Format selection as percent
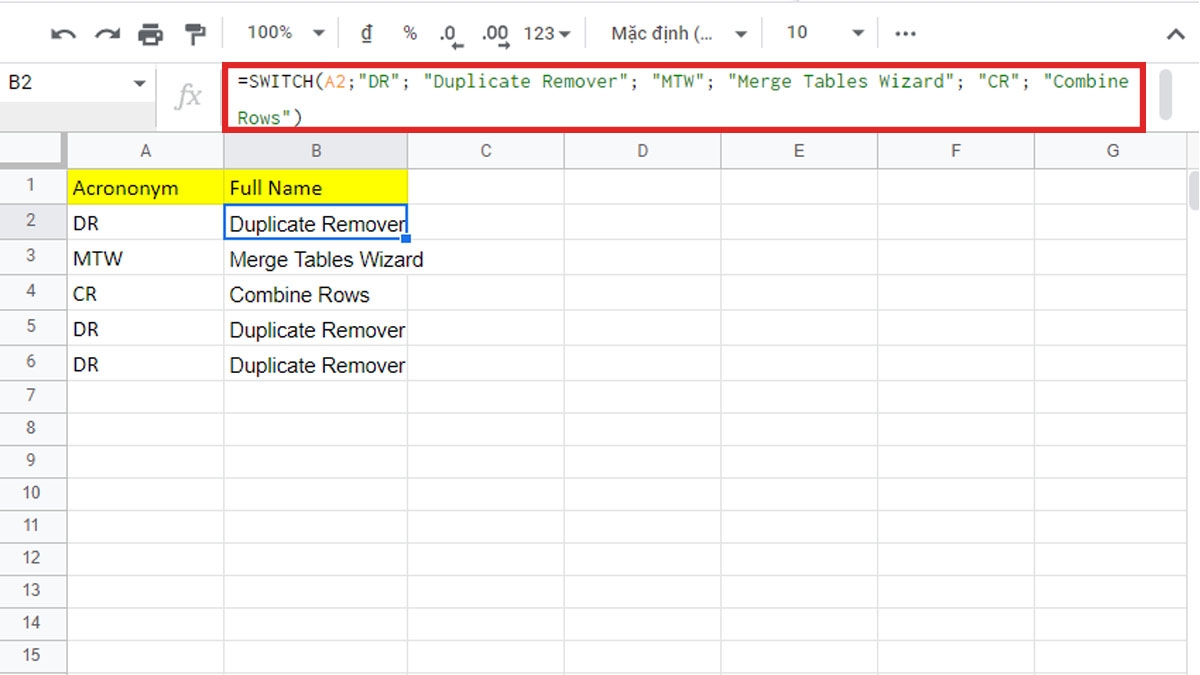The width and height of the screenshot is (1200, 675). (x=408, y=32)
